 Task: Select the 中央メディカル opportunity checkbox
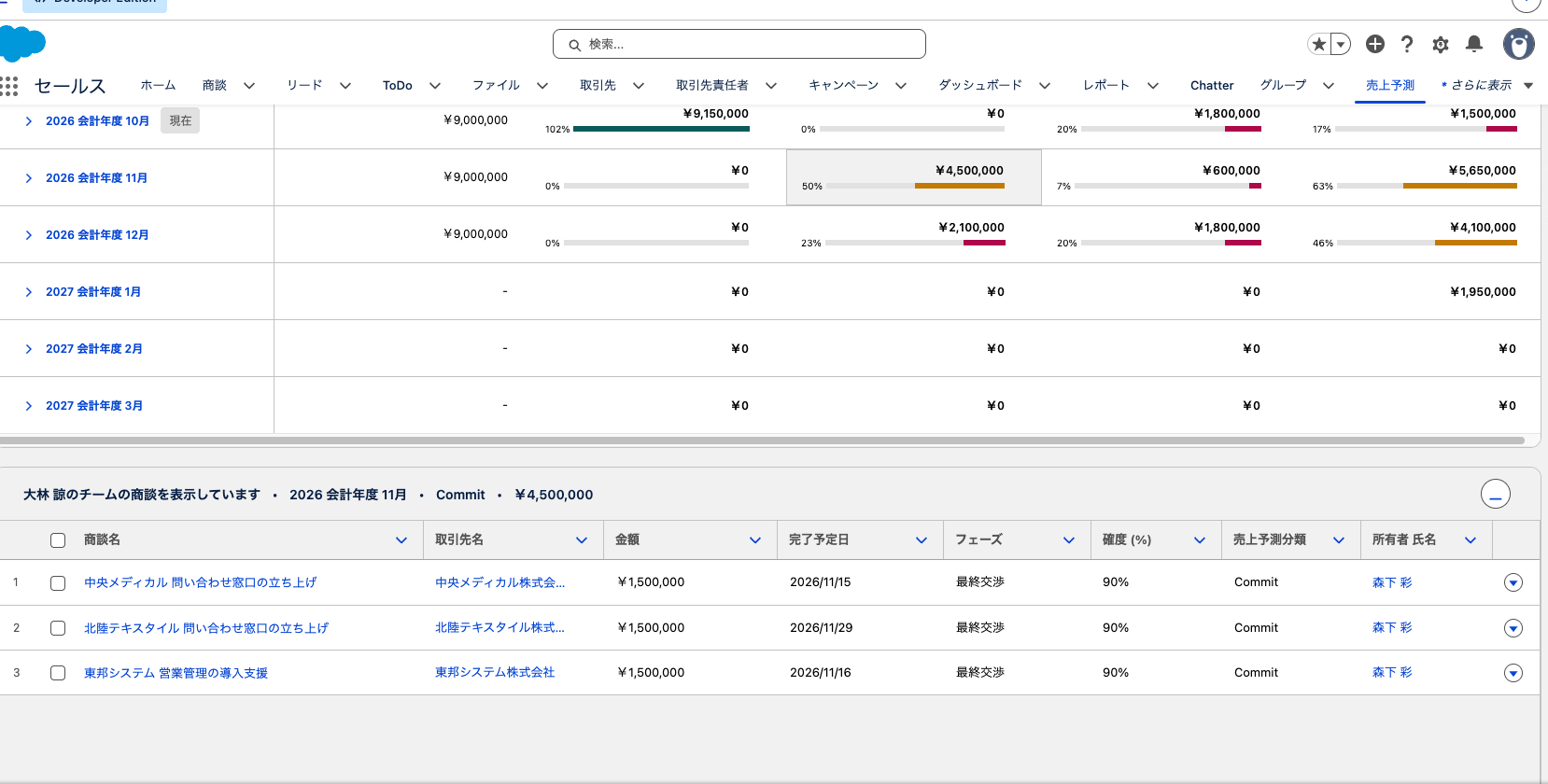(58, 583)
